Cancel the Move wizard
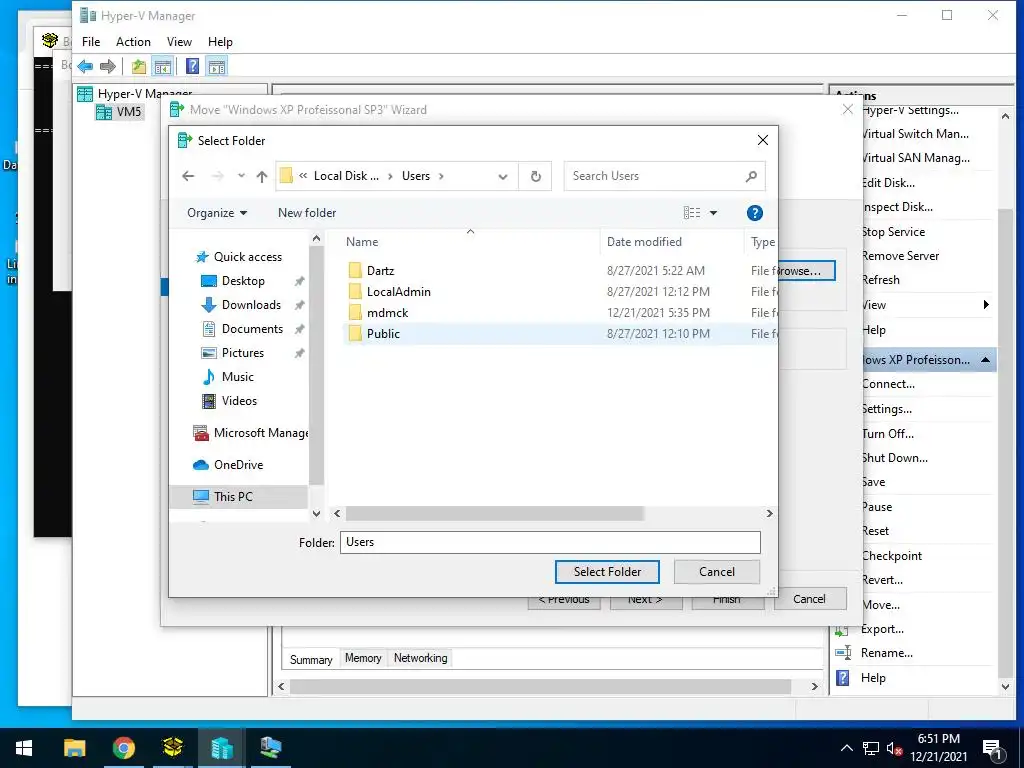 (809, 599)
